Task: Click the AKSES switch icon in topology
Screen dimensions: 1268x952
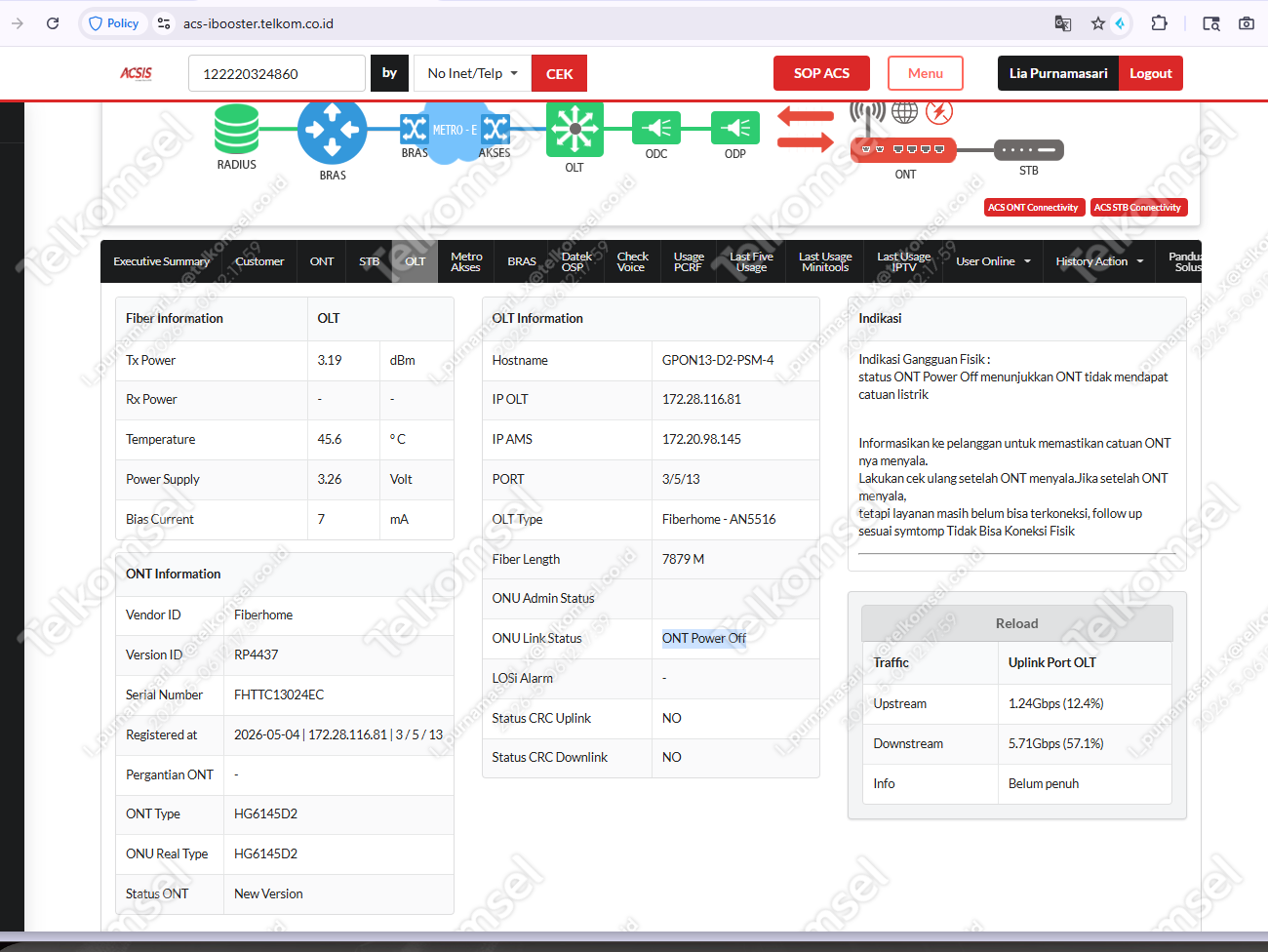Action: [495, 129]
